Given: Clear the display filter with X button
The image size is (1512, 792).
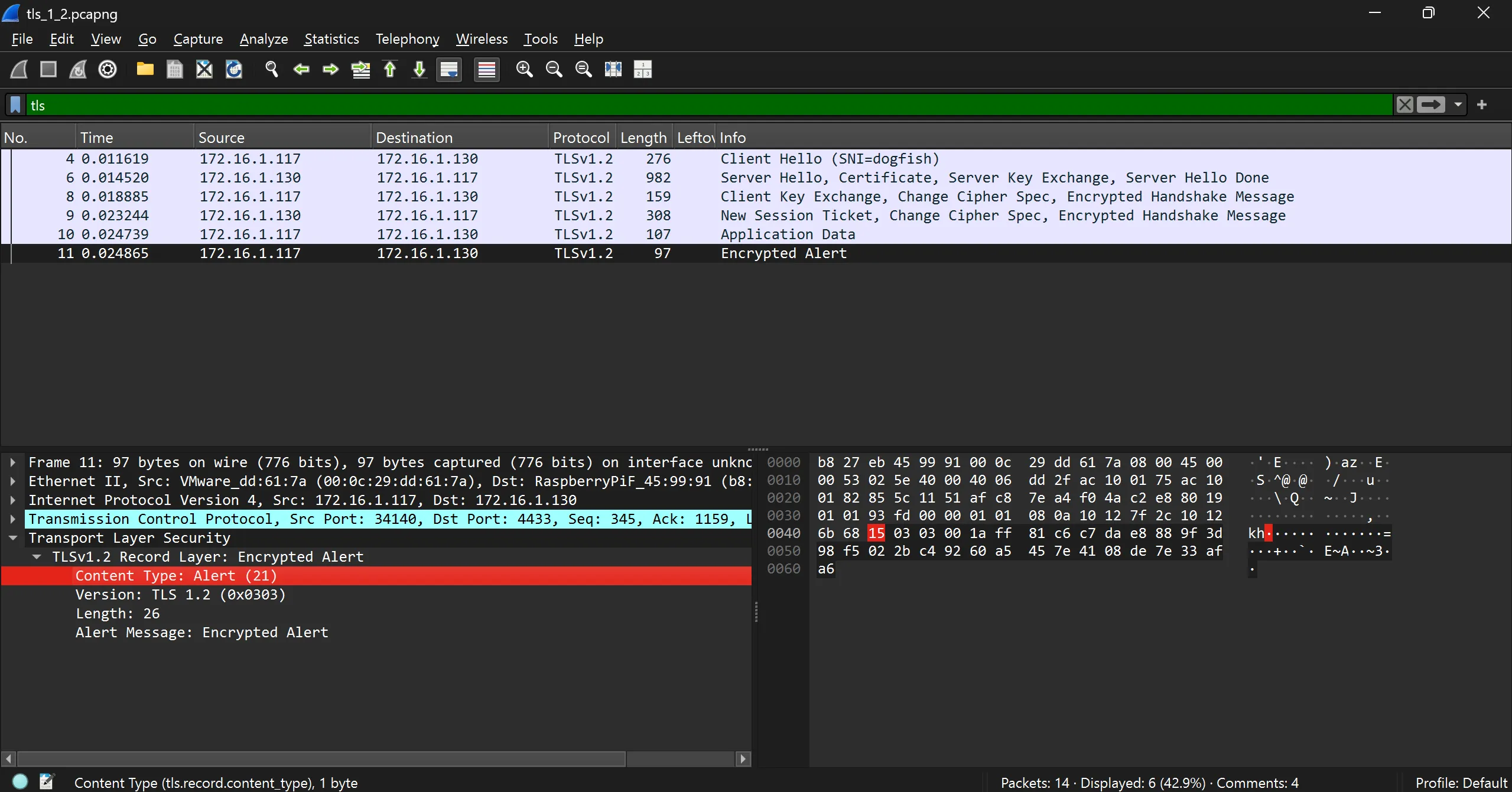Looking at the screenshot, I should (x=1404, y=105).
